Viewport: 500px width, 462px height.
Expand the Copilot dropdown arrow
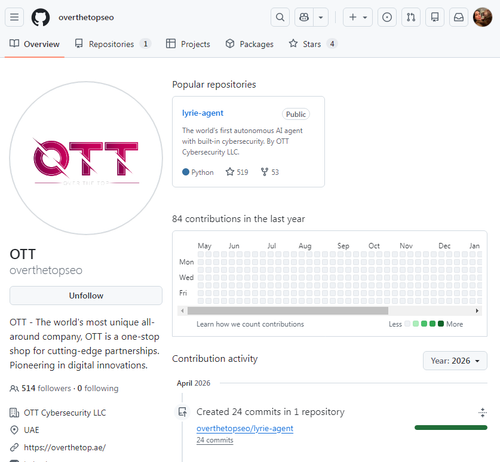pyautogui.click(x=321, y=17)
